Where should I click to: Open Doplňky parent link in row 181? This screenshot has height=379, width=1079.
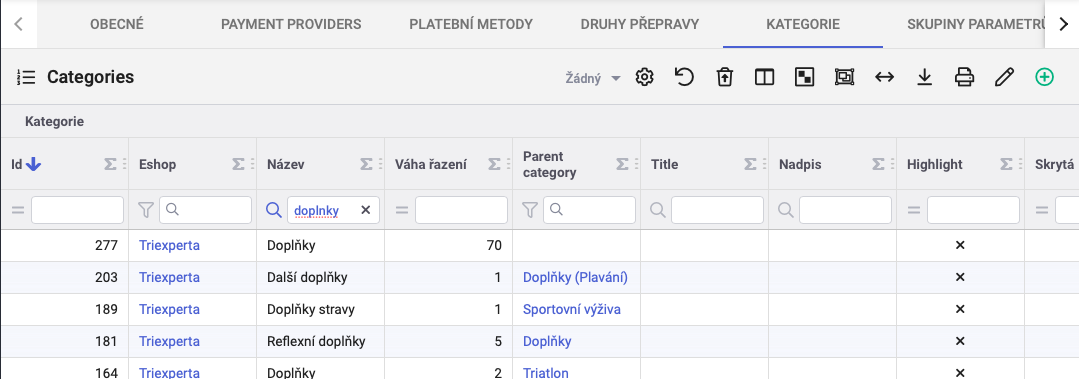tap(547, 341)
